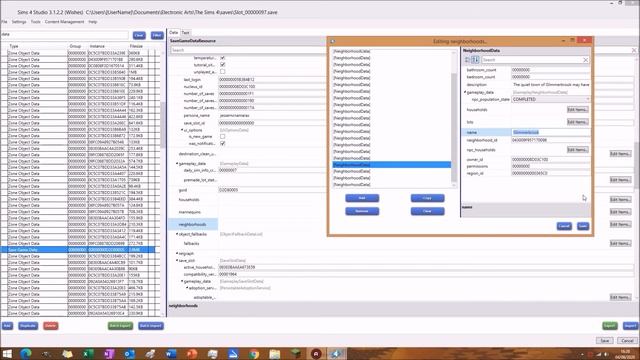The height and width of the screenshot is (360, 640).
Task: Click the categorized sort icon in NeighborhoodData panel
Action: tap(467, 60)
